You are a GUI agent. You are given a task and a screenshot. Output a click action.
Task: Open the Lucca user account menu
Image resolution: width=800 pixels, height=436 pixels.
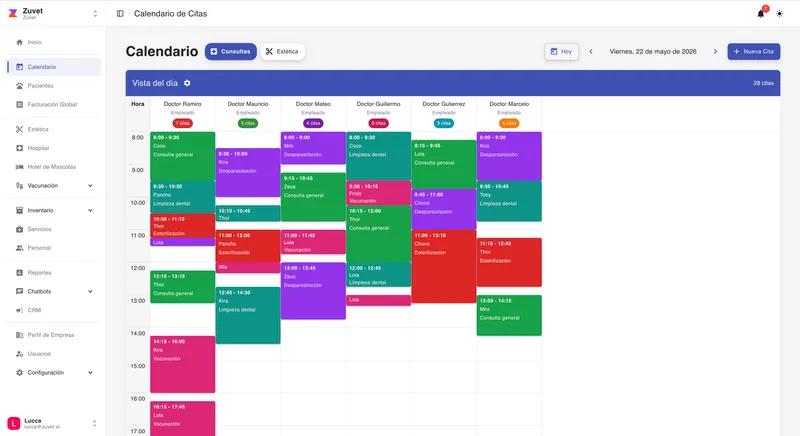pos(53,423)
